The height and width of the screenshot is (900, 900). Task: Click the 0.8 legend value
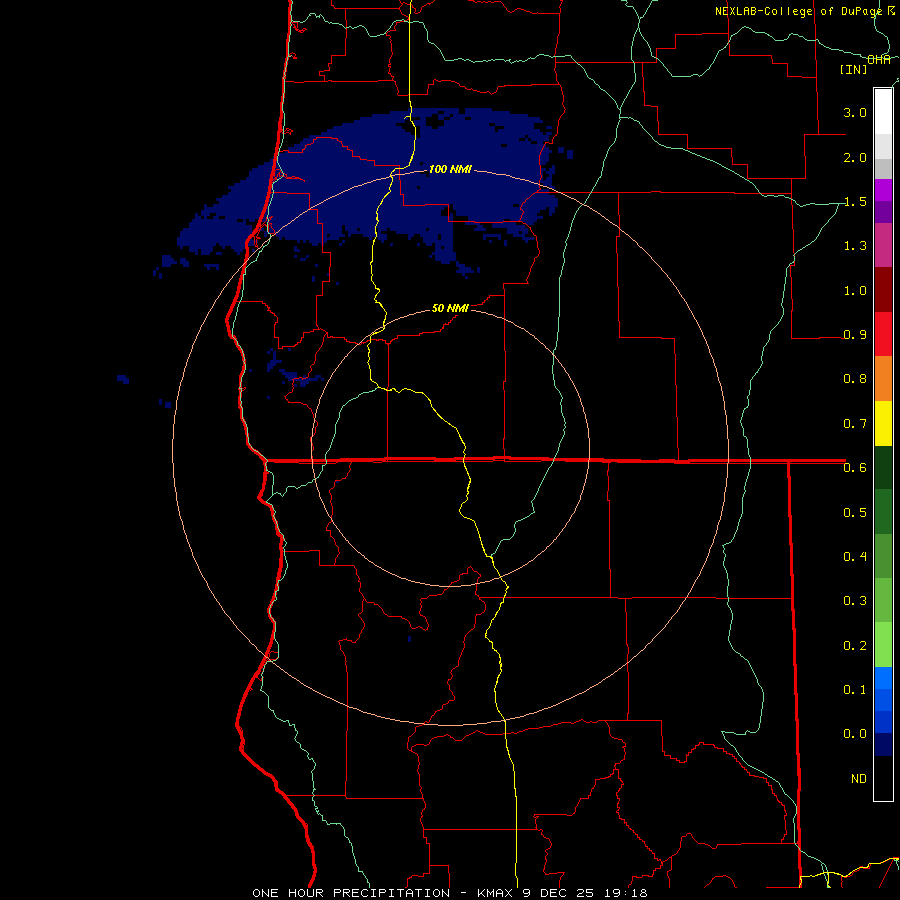(x=855, y=379)
